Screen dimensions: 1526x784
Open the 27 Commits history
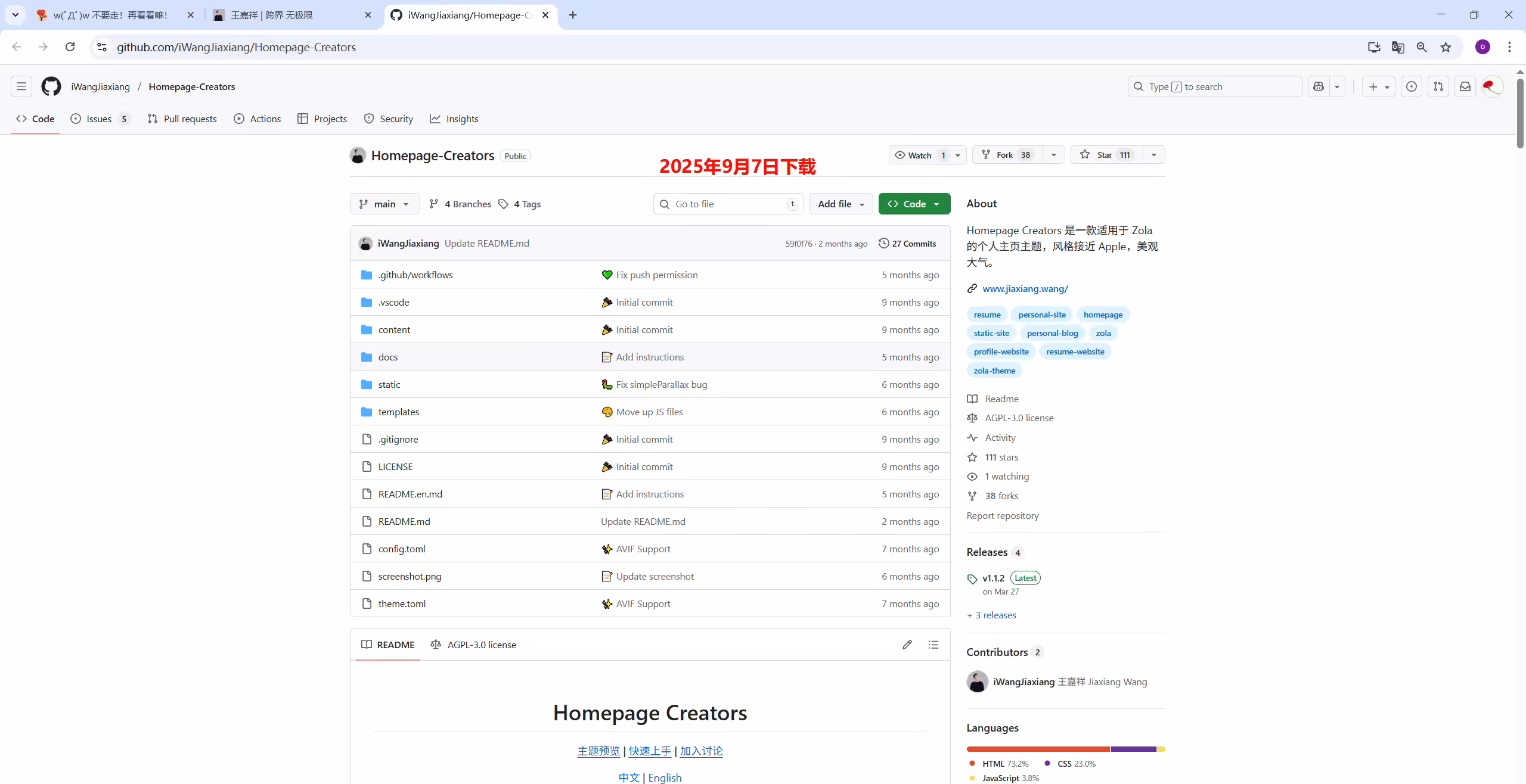coord(907,244)
